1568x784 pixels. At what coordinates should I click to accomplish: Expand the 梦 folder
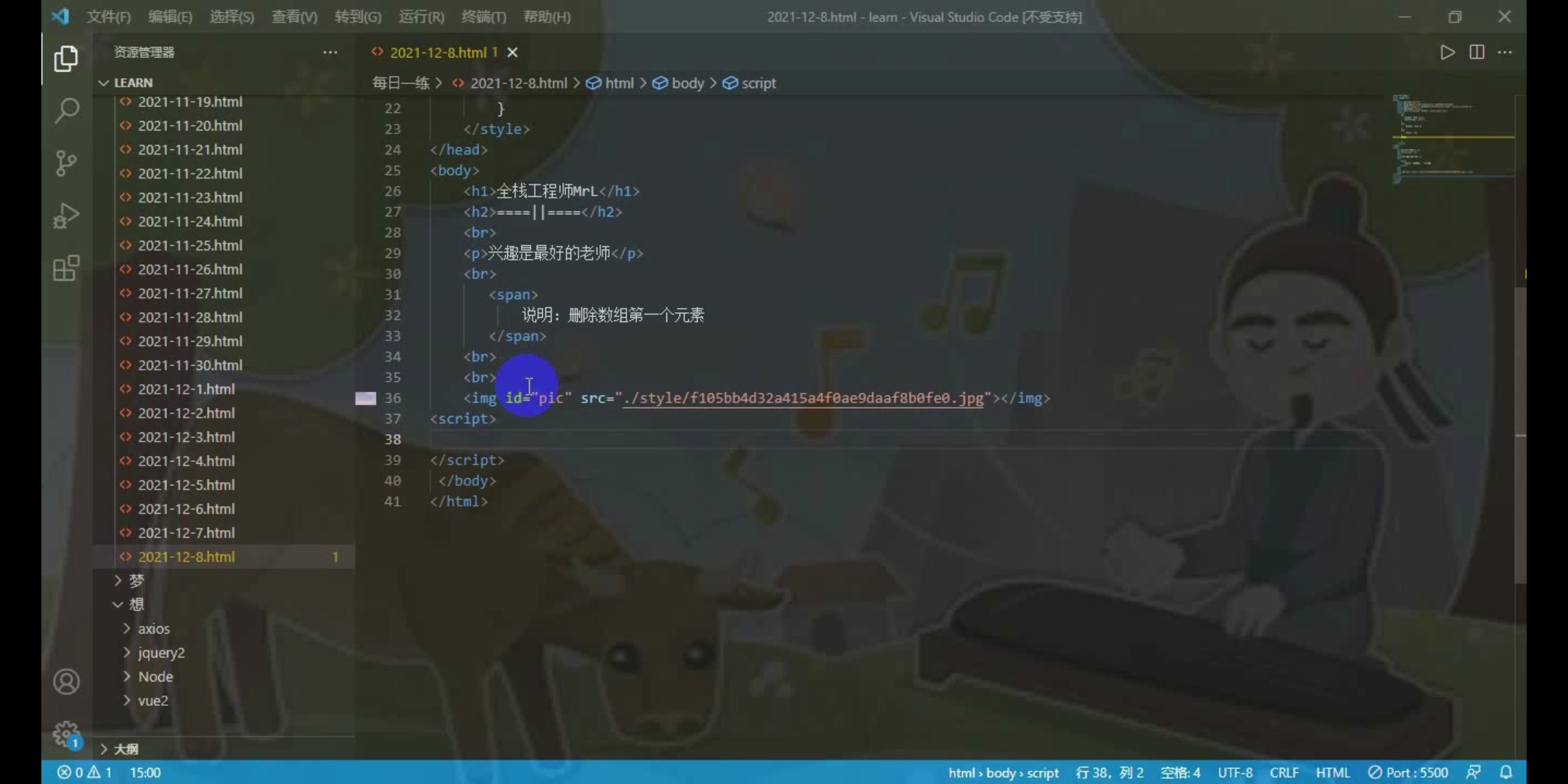click(224, 581)
